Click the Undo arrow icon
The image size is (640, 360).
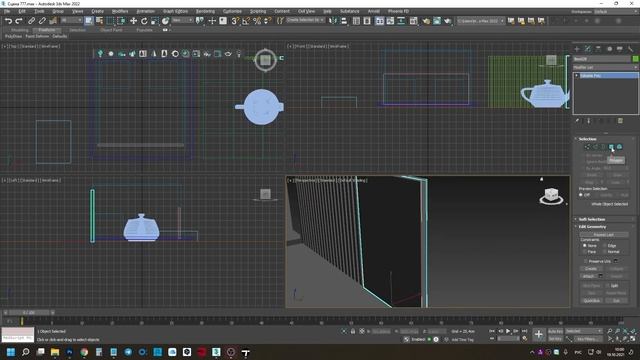click(x=8, y=21)
